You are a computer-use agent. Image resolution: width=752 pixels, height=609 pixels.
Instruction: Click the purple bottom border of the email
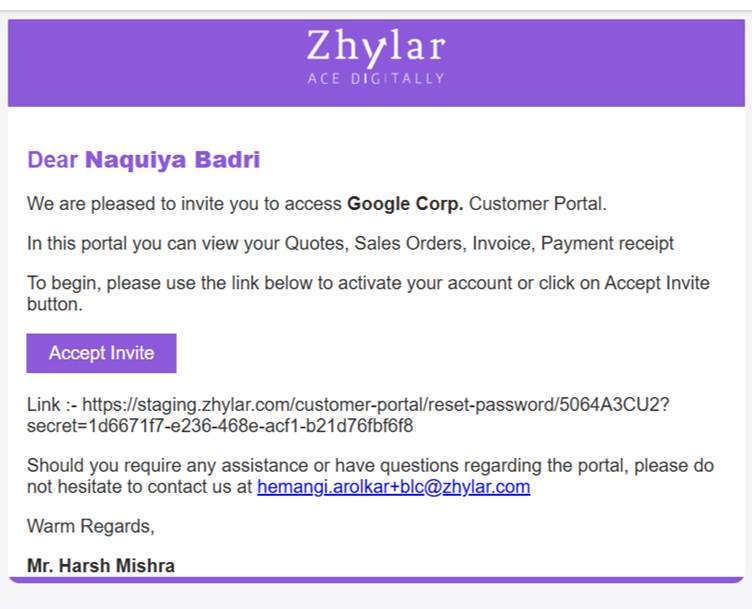tap(375, 579)
